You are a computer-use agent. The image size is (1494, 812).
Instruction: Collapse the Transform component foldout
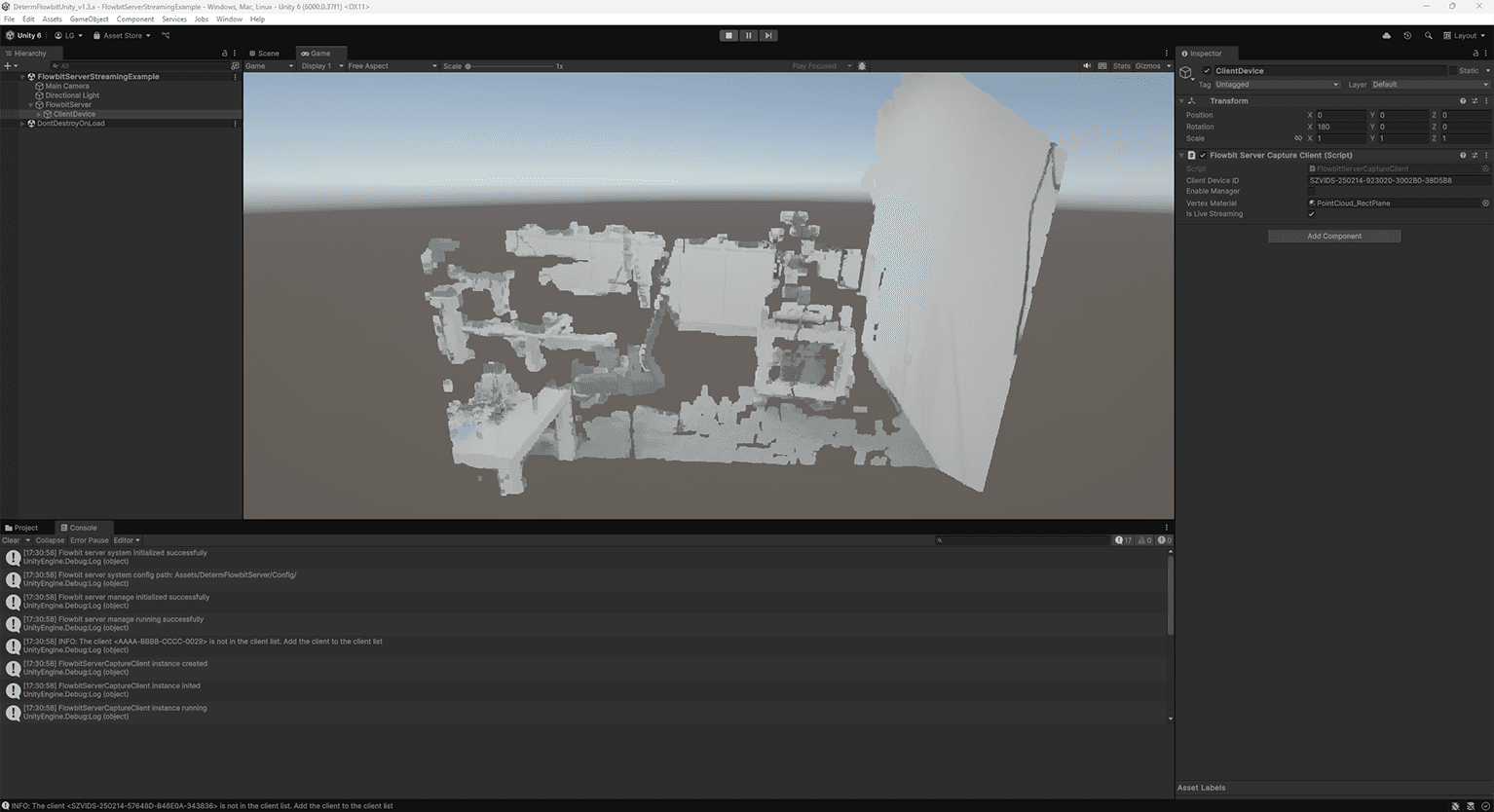tap(1182, 100)
